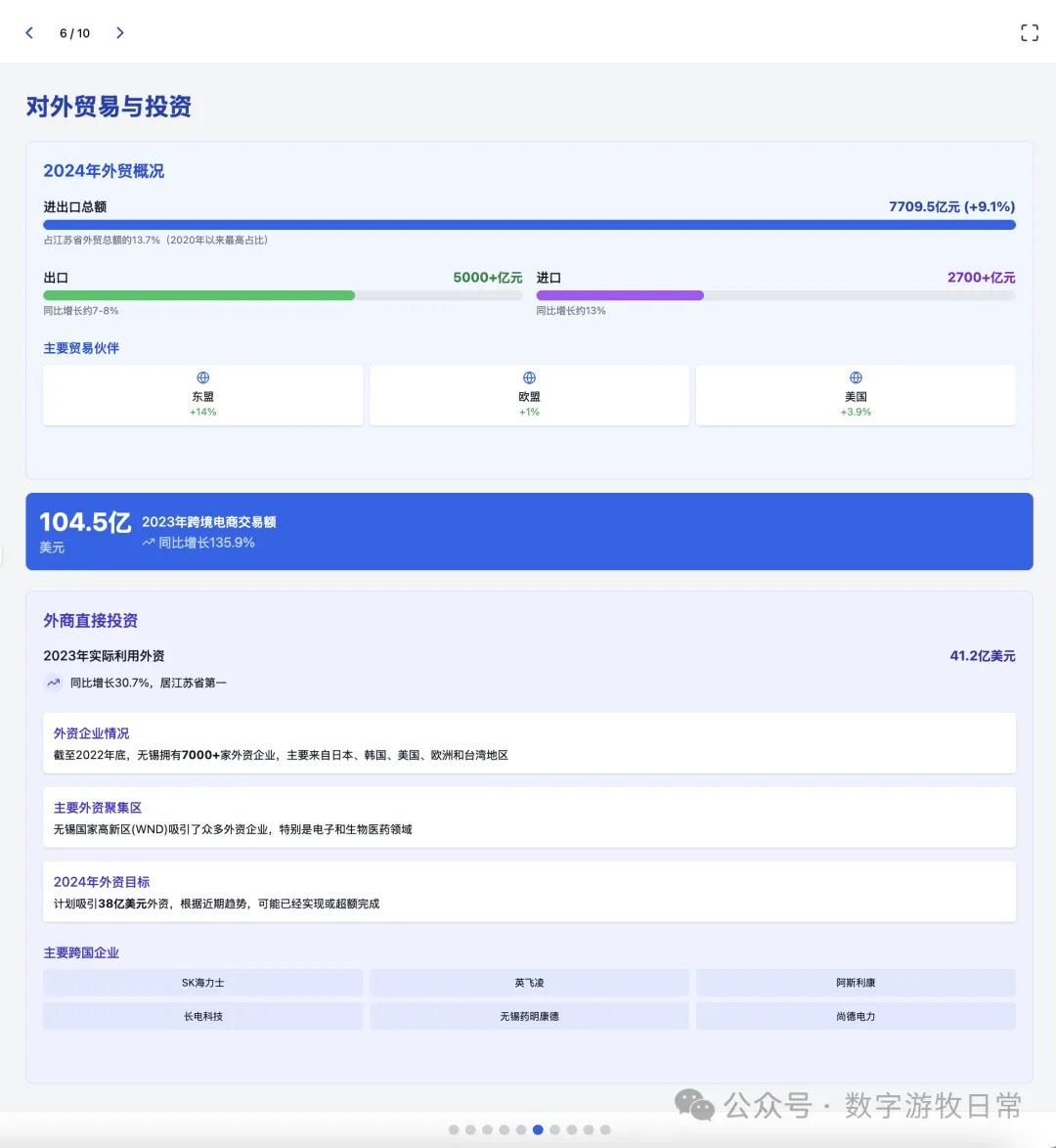Click the trend icon before 同比增长30.7%
Image resolution: width=1056 pixels, height=1148 pixels.
tap(54, 683)
